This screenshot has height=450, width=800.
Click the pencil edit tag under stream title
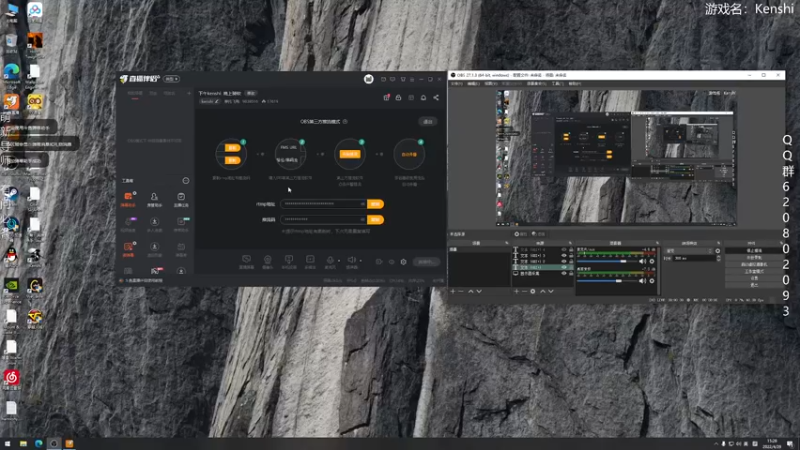pos(209,102)
